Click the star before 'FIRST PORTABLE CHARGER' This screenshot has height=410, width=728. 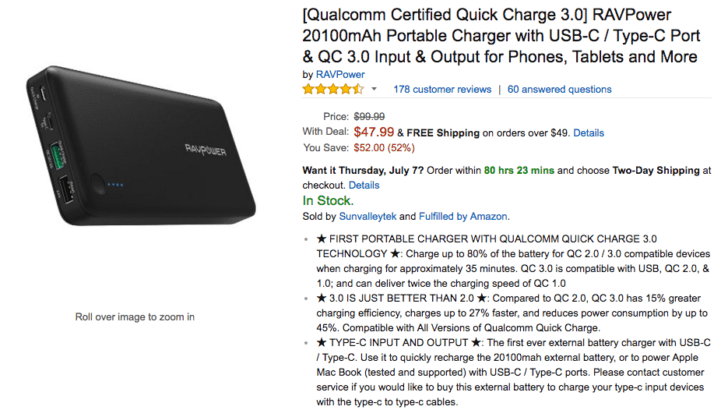tap(322, 241)
